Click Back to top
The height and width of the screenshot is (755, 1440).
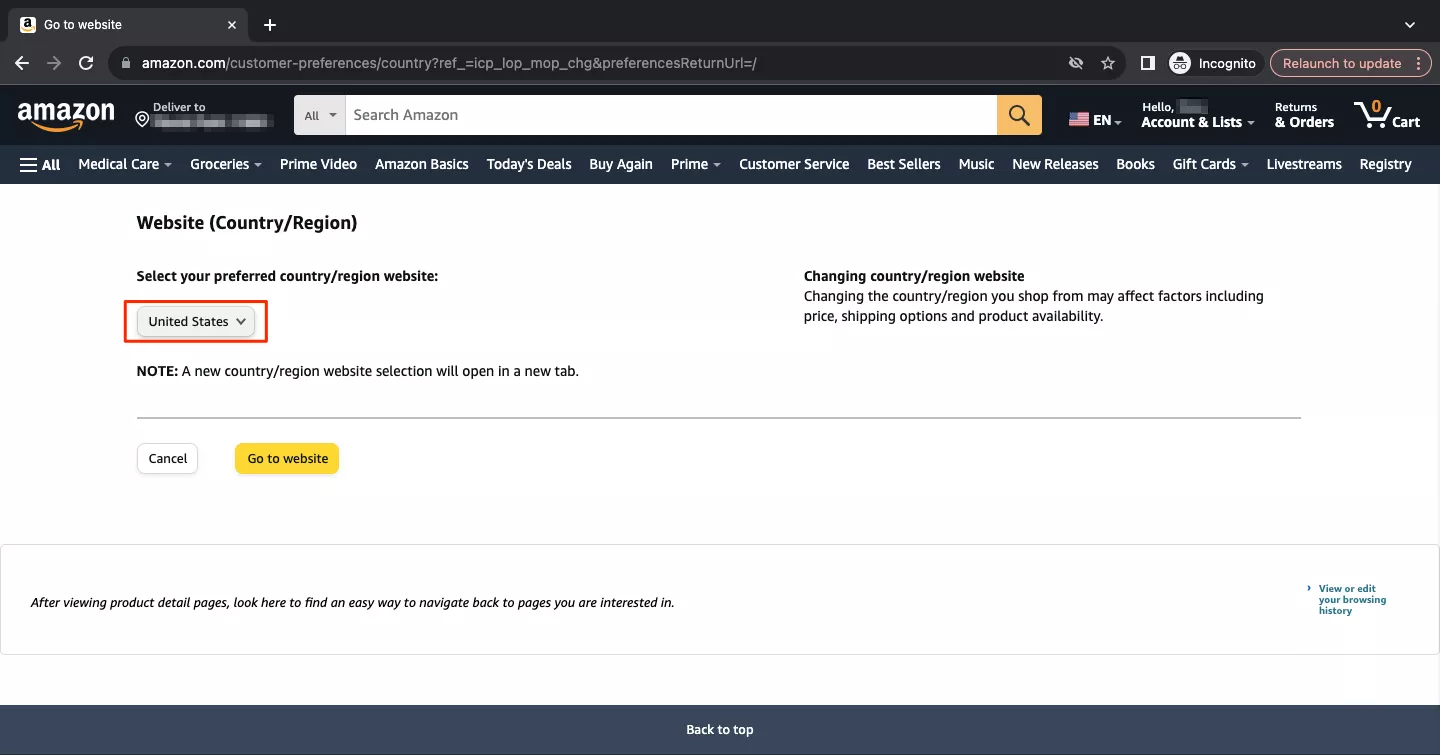pyautogui.click(x=720, y=729)
